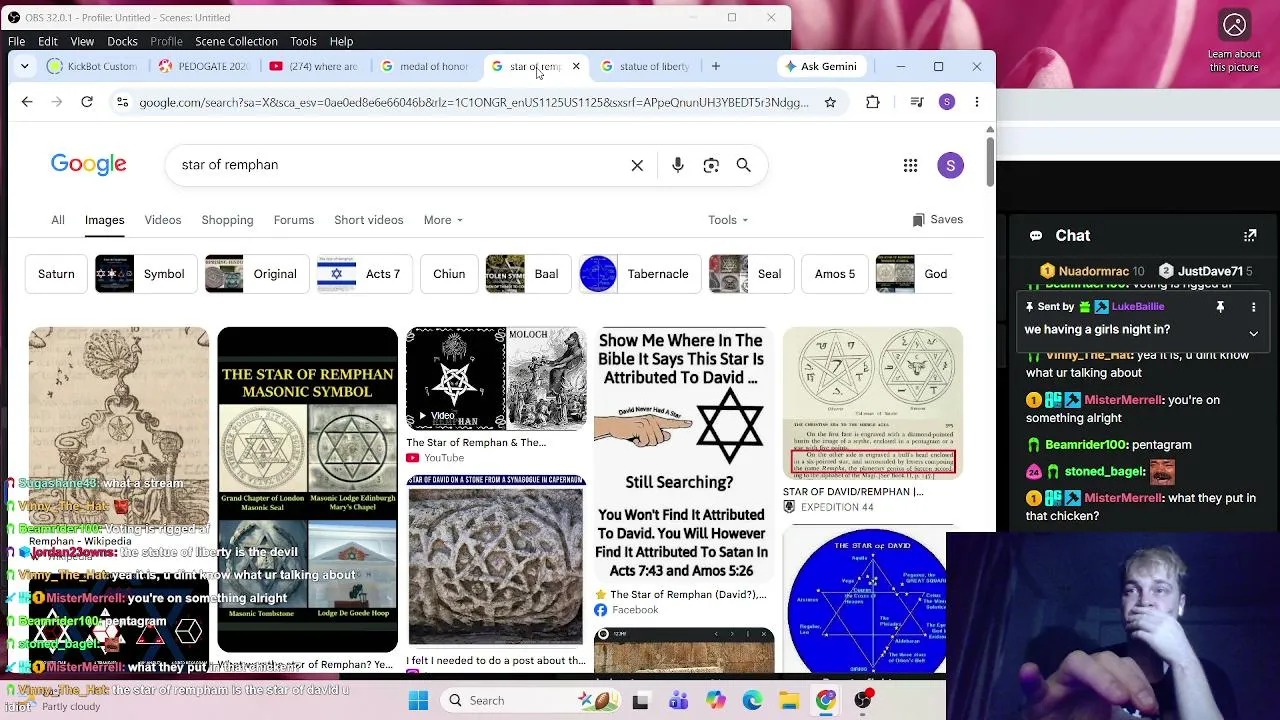Open Task View on the taskbar
This screenshot has height=720, width=1280.
(x=641, y=701)
